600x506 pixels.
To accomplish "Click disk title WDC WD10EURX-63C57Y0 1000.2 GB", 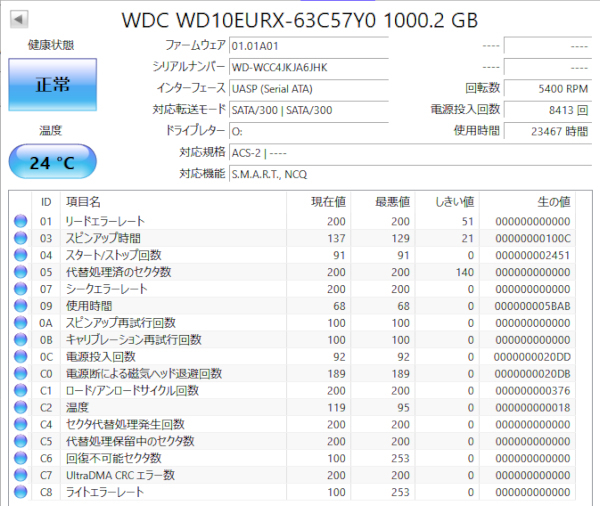I will [300, 20].
